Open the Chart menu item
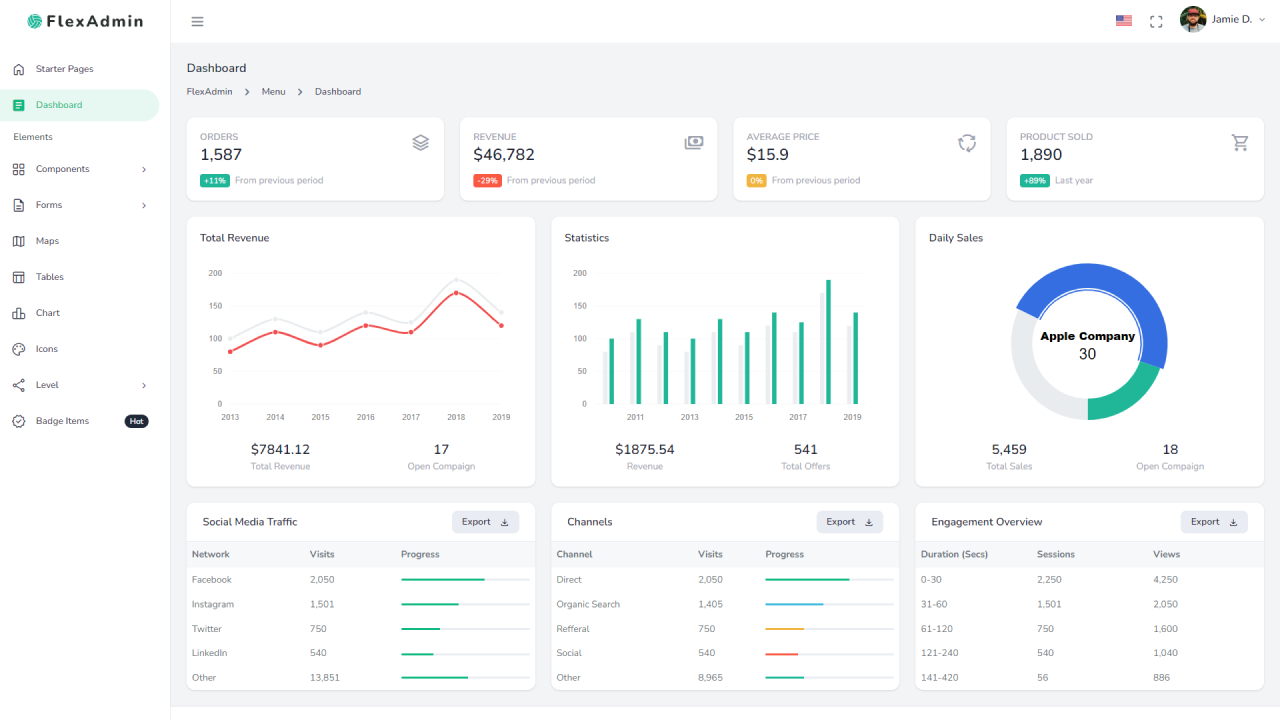Screen dimensions: 1280x720 pyautogui.click(x=80, y=313)
